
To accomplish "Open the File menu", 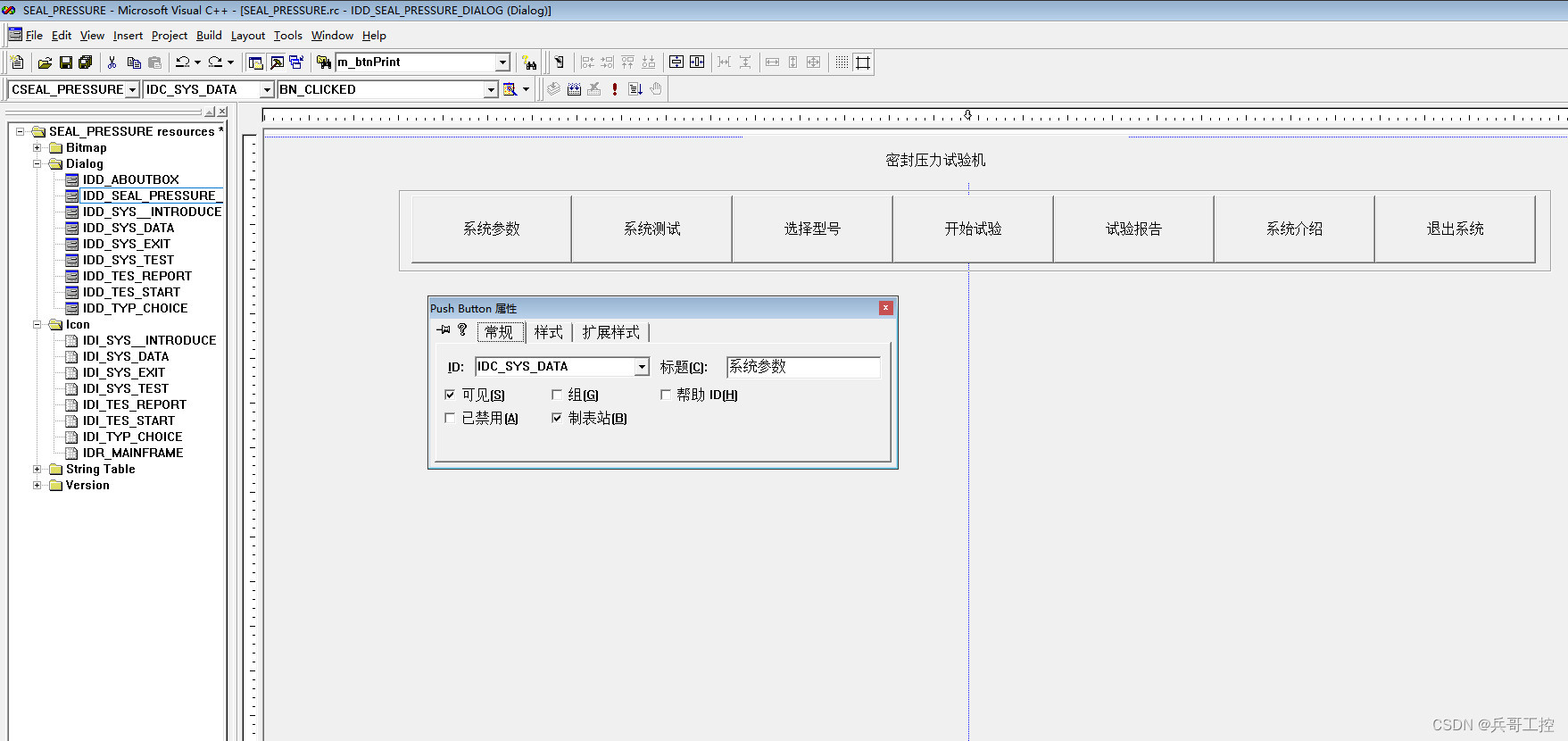I will point(34,36).
